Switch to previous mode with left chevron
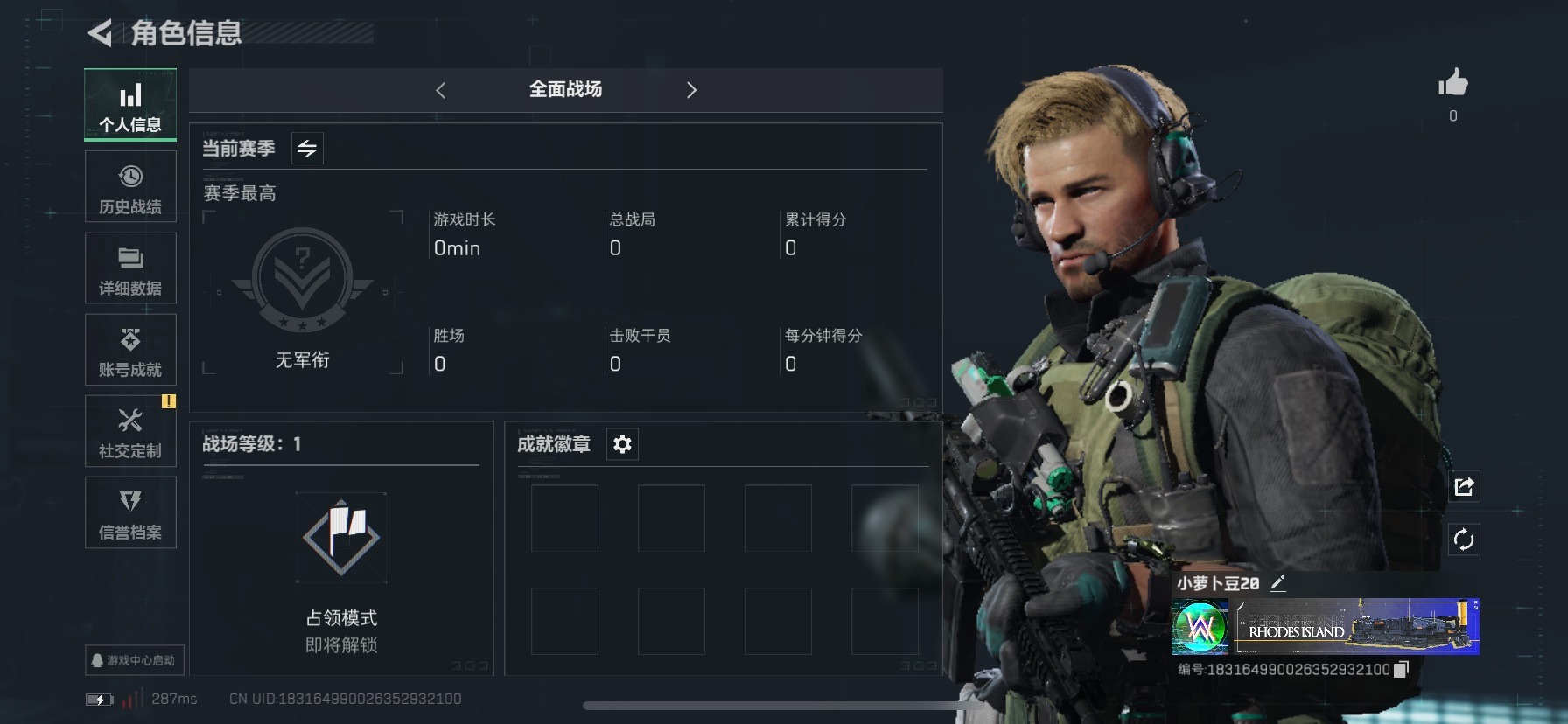This screenshot has width=1568, height=724. (441, 90)
